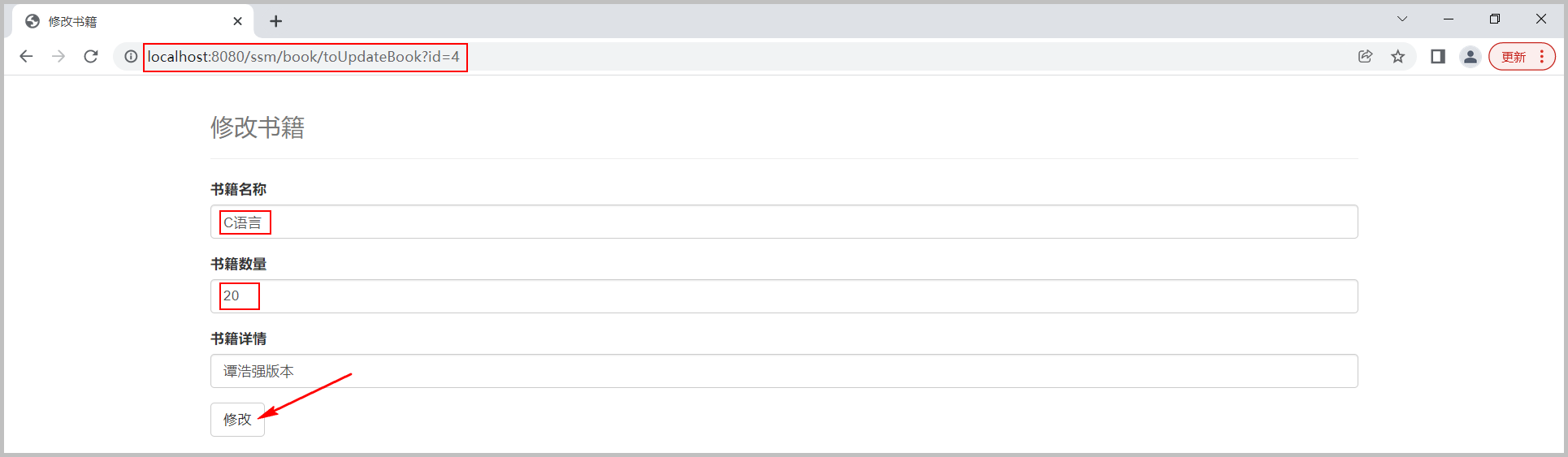Screen dimensions: 1568x457
Task: Share this page icon
Action: click(x=1365, y=56)
